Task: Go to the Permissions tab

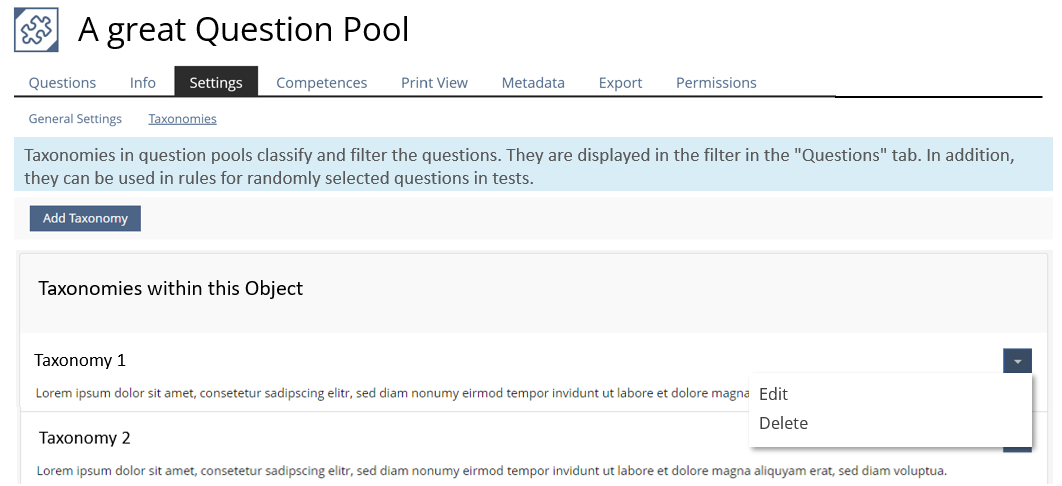Action: point(716,83)
